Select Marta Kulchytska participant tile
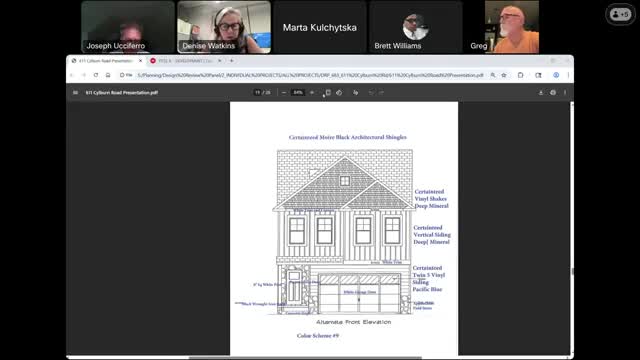640x360 pixels. (320, 27)
